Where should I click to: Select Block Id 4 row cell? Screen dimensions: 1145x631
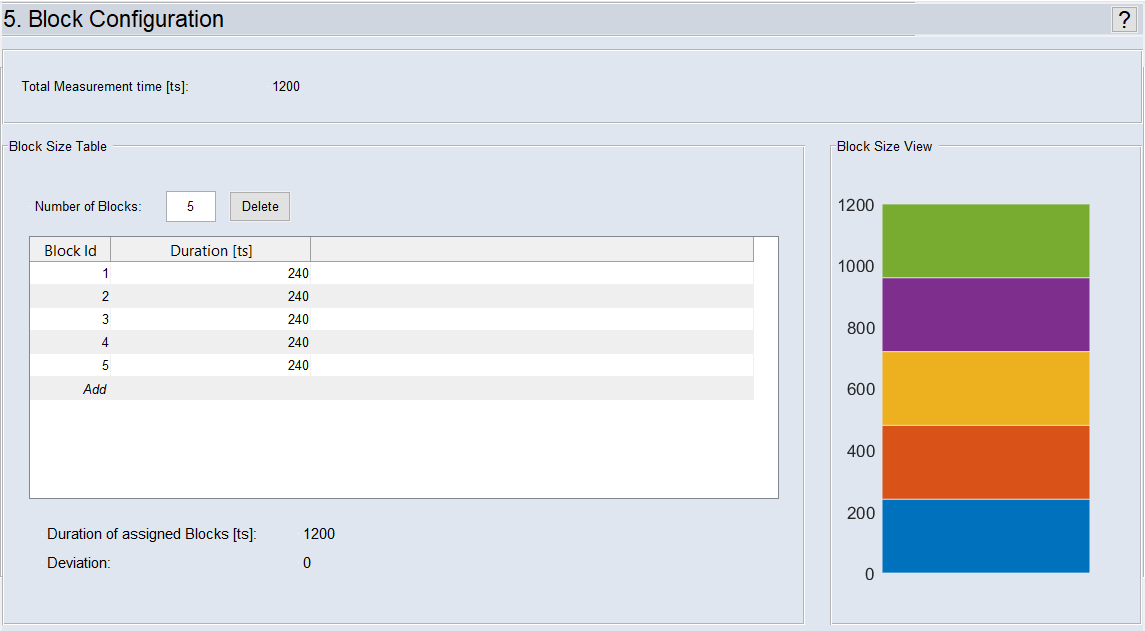(70, 342)
